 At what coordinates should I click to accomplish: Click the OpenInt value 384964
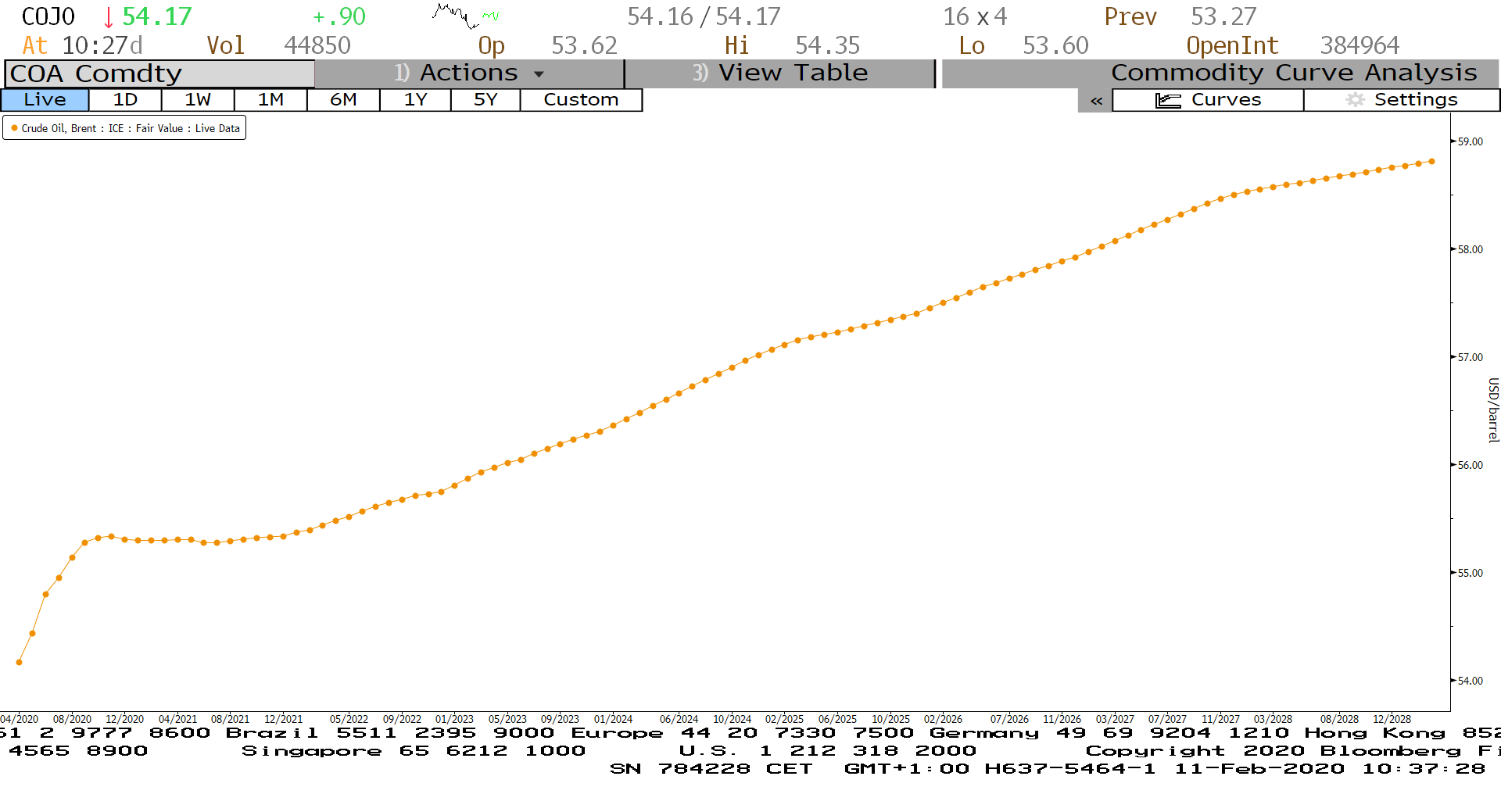pos(1359,45)
